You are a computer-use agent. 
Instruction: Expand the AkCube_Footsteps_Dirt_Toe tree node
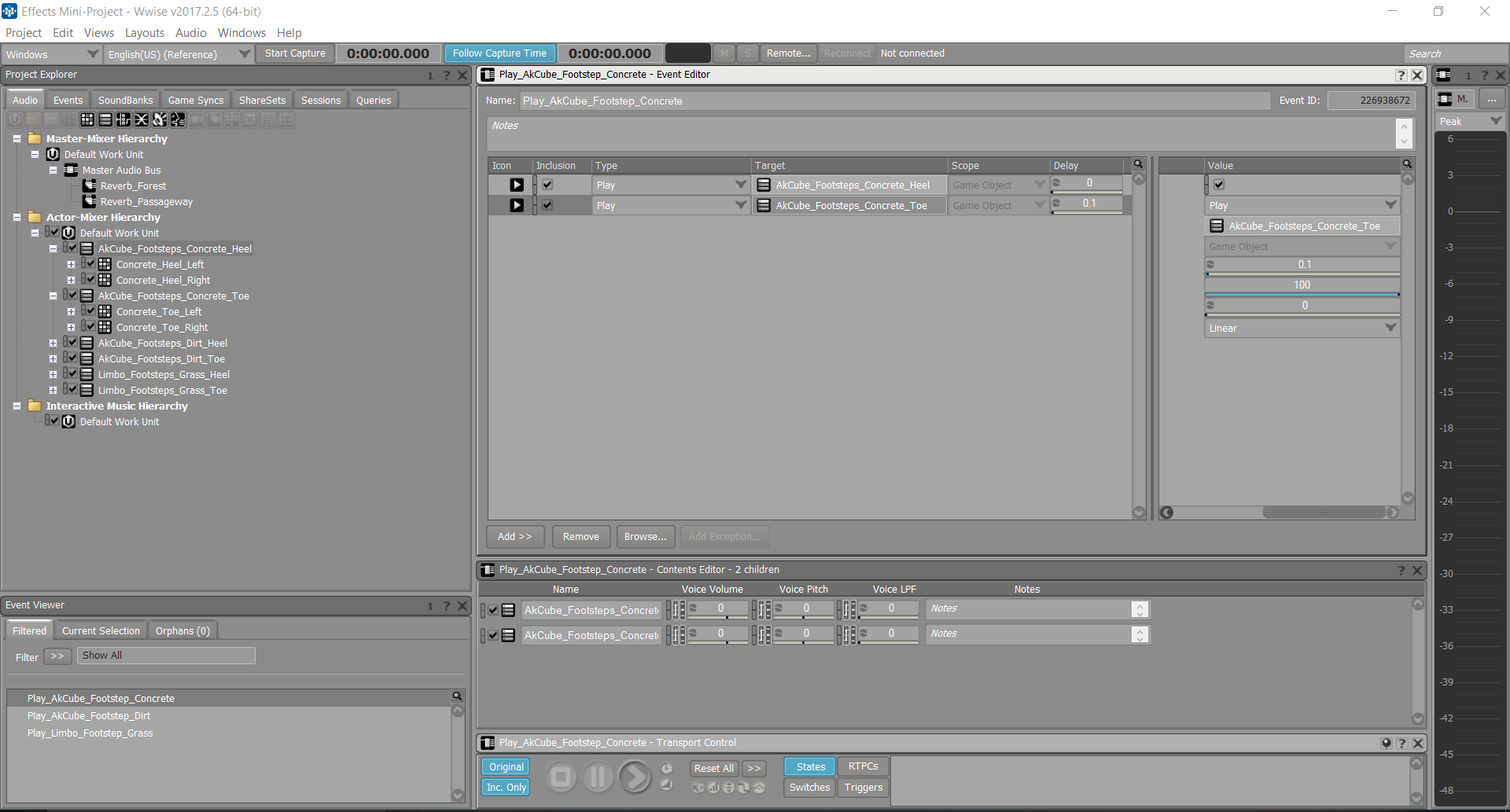[x=53, y=358]
